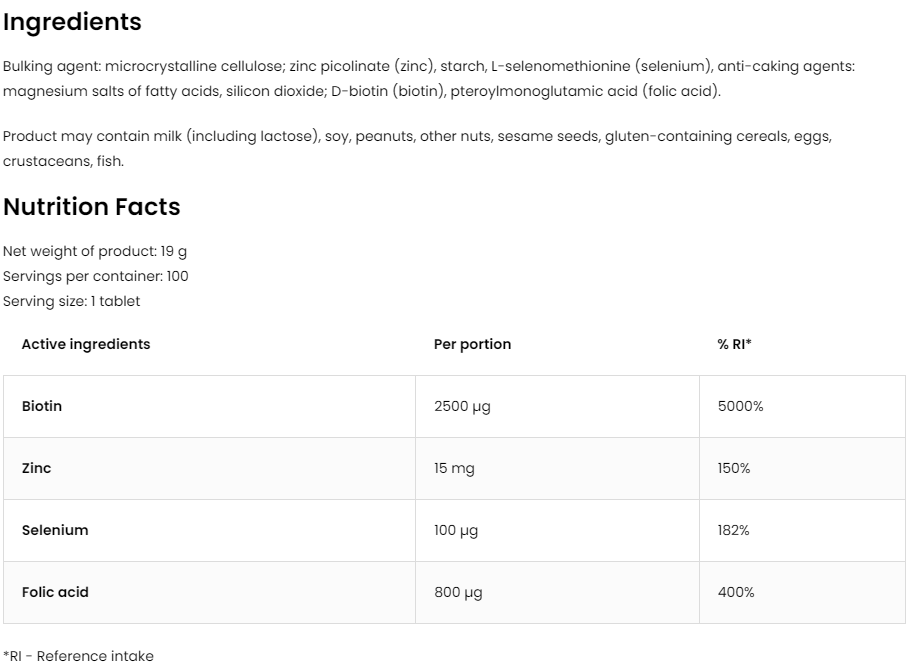Select the 800 µg folic acid value
911x667 pixels.
(x=458, y=592)
